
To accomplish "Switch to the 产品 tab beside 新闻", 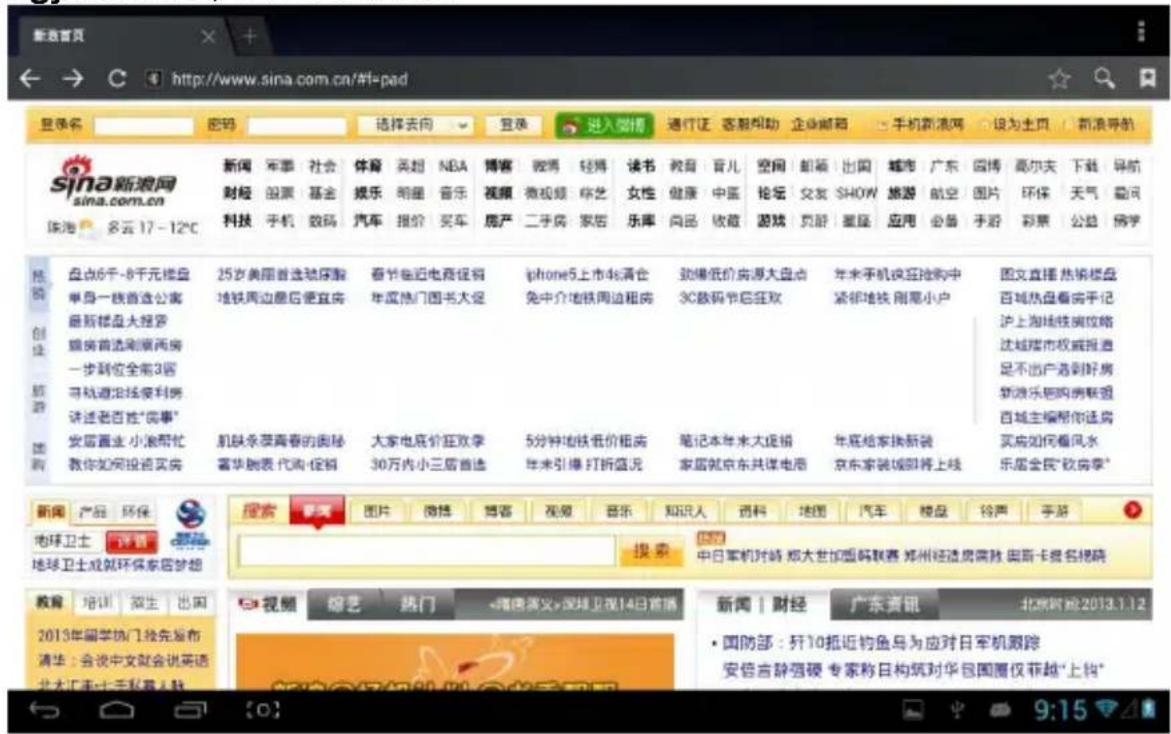I will (93, 511).
